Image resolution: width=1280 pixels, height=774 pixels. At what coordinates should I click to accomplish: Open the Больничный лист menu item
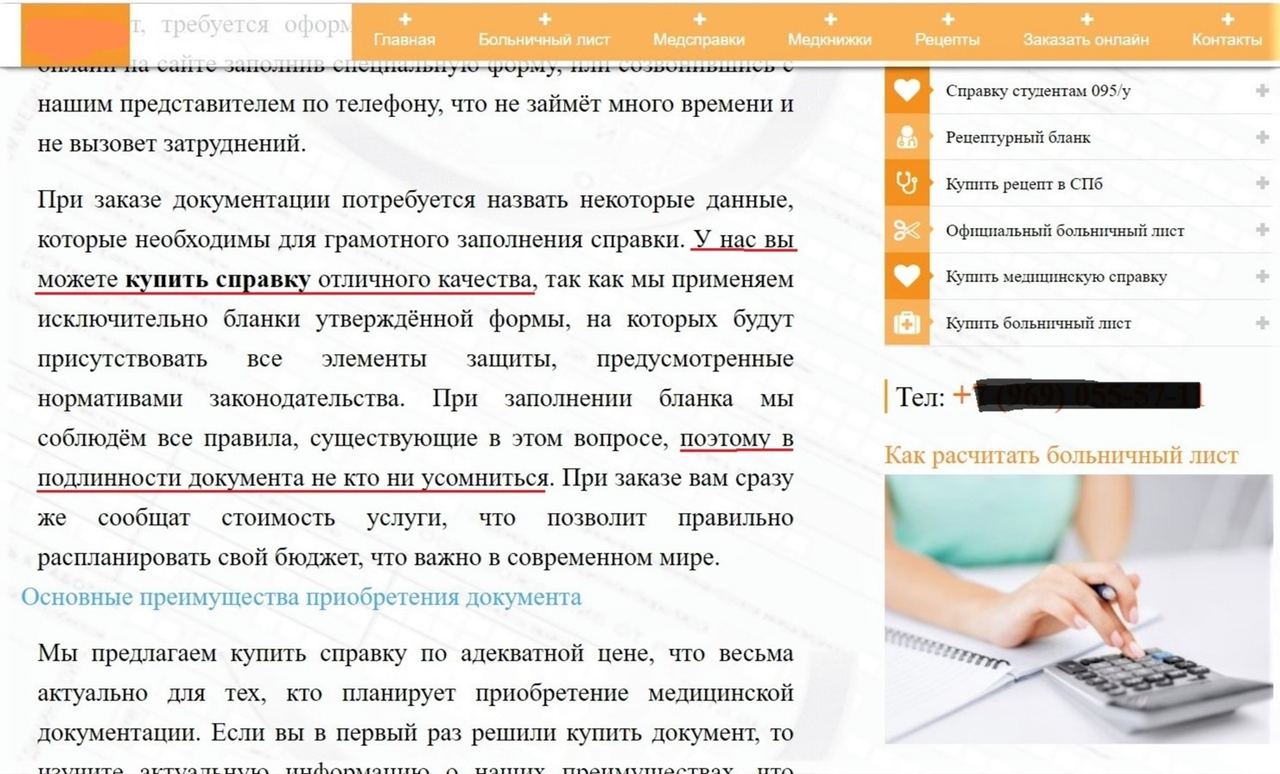[544, 40]
